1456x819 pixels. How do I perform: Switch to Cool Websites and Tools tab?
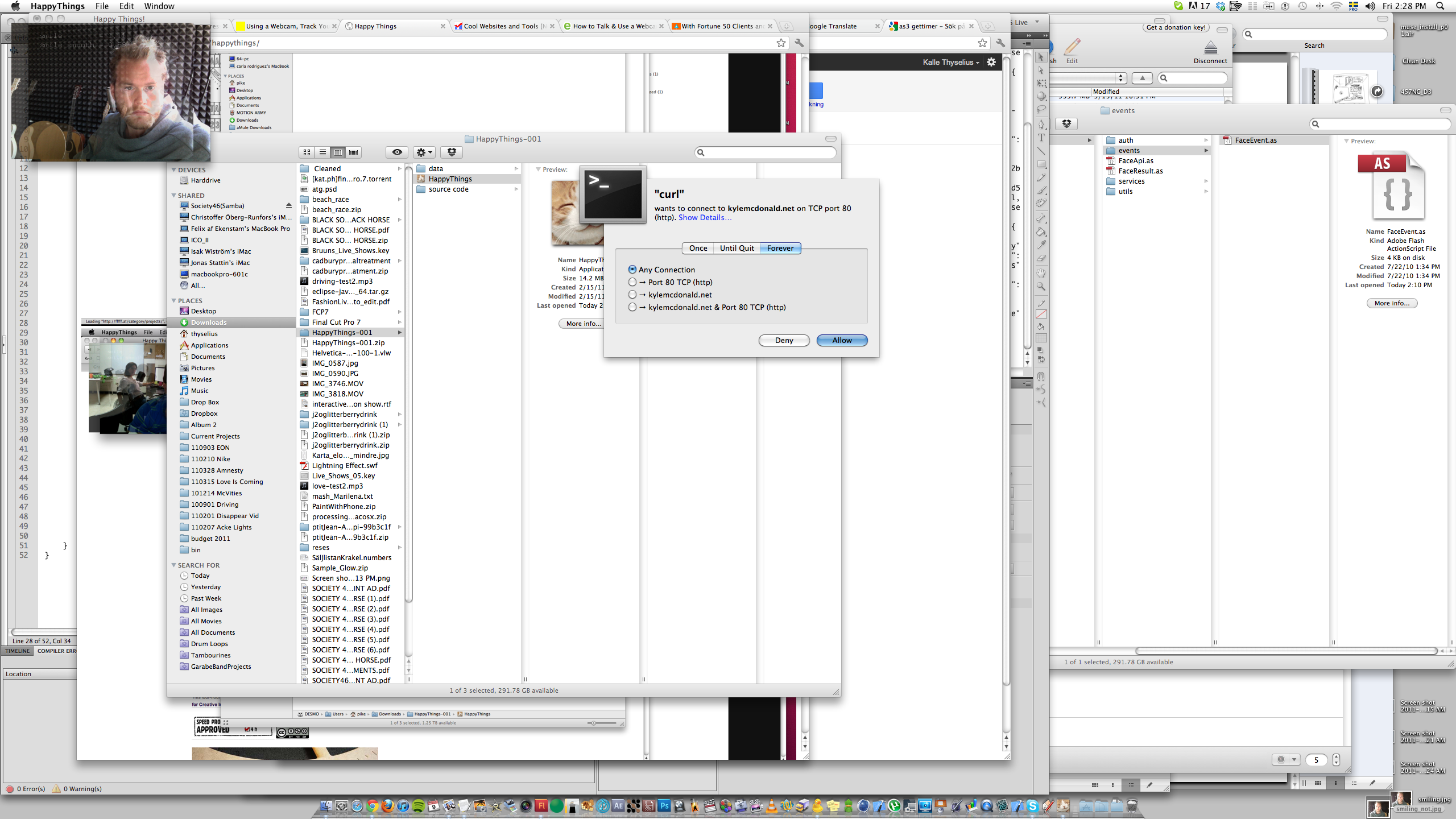click(504, 26)
